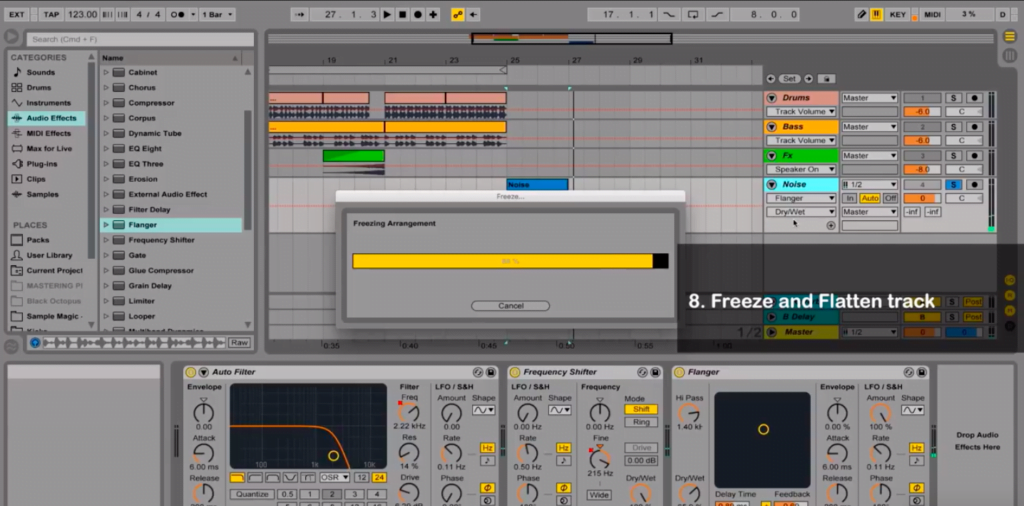Set Noise monitoring to In
Viewport: 1024px width, 506px height.
coord(850,198)
